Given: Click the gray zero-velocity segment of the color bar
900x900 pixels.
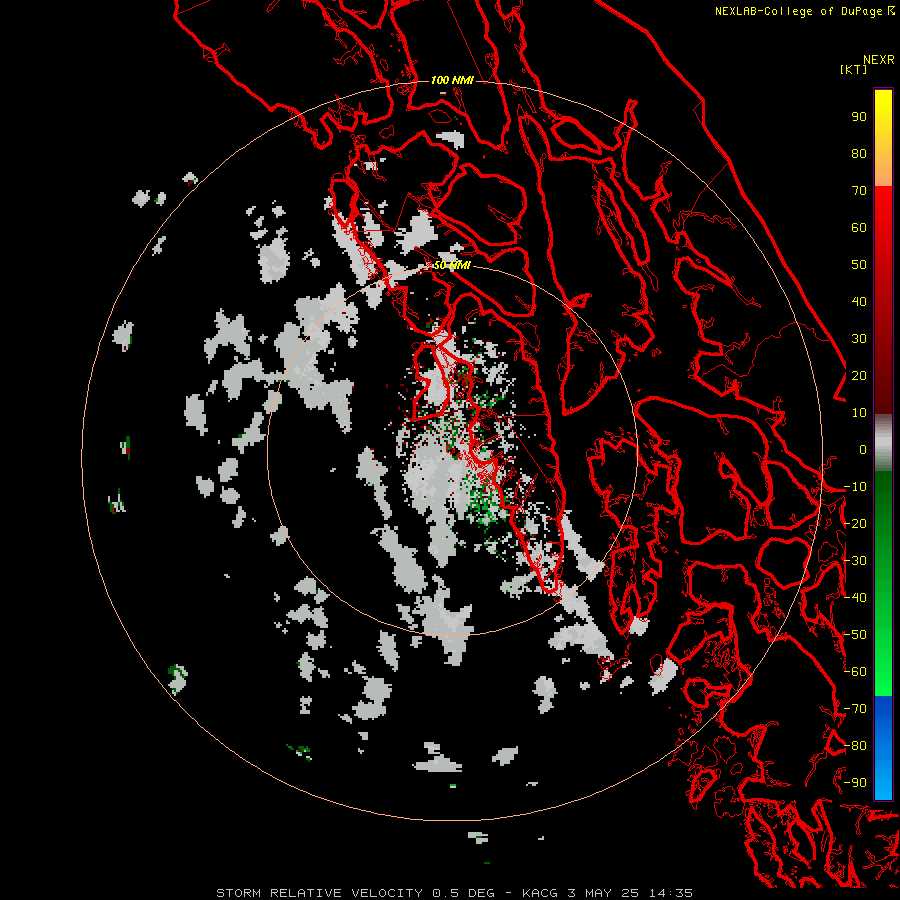Looking at the screenshot, I should (x=883, y=443).
